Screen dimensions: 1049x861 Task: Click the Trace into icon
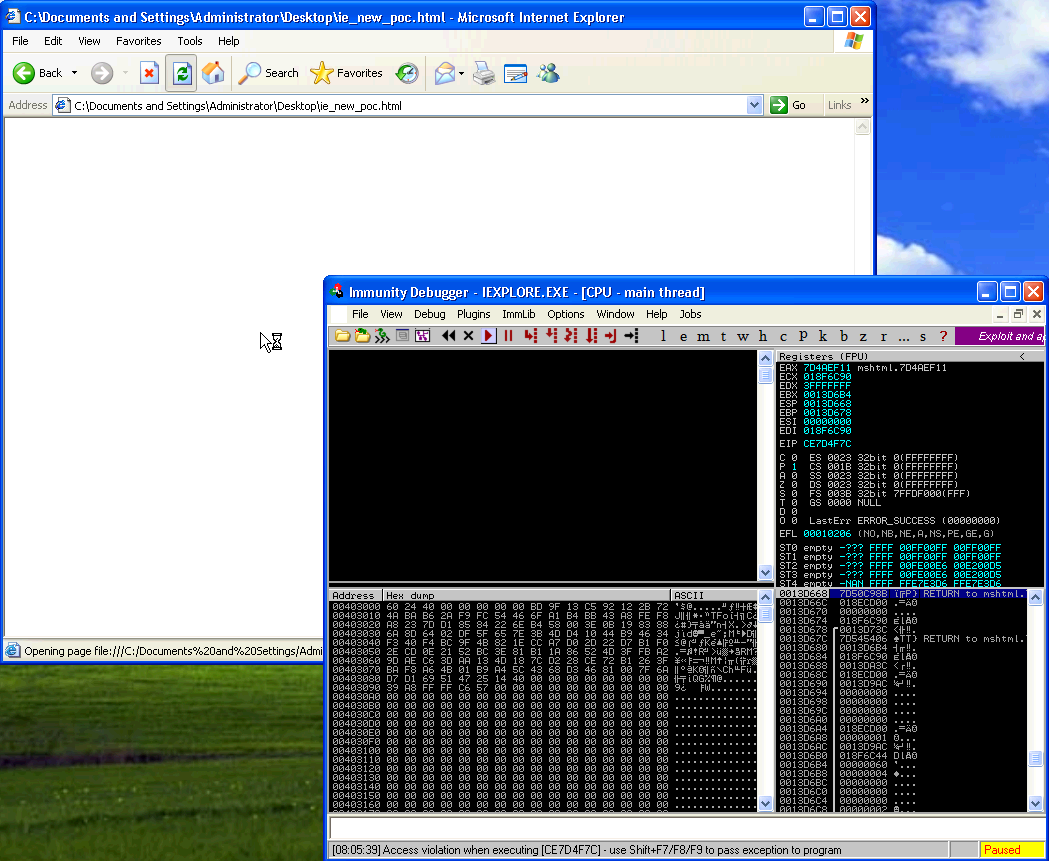click(x=571, y=336)
